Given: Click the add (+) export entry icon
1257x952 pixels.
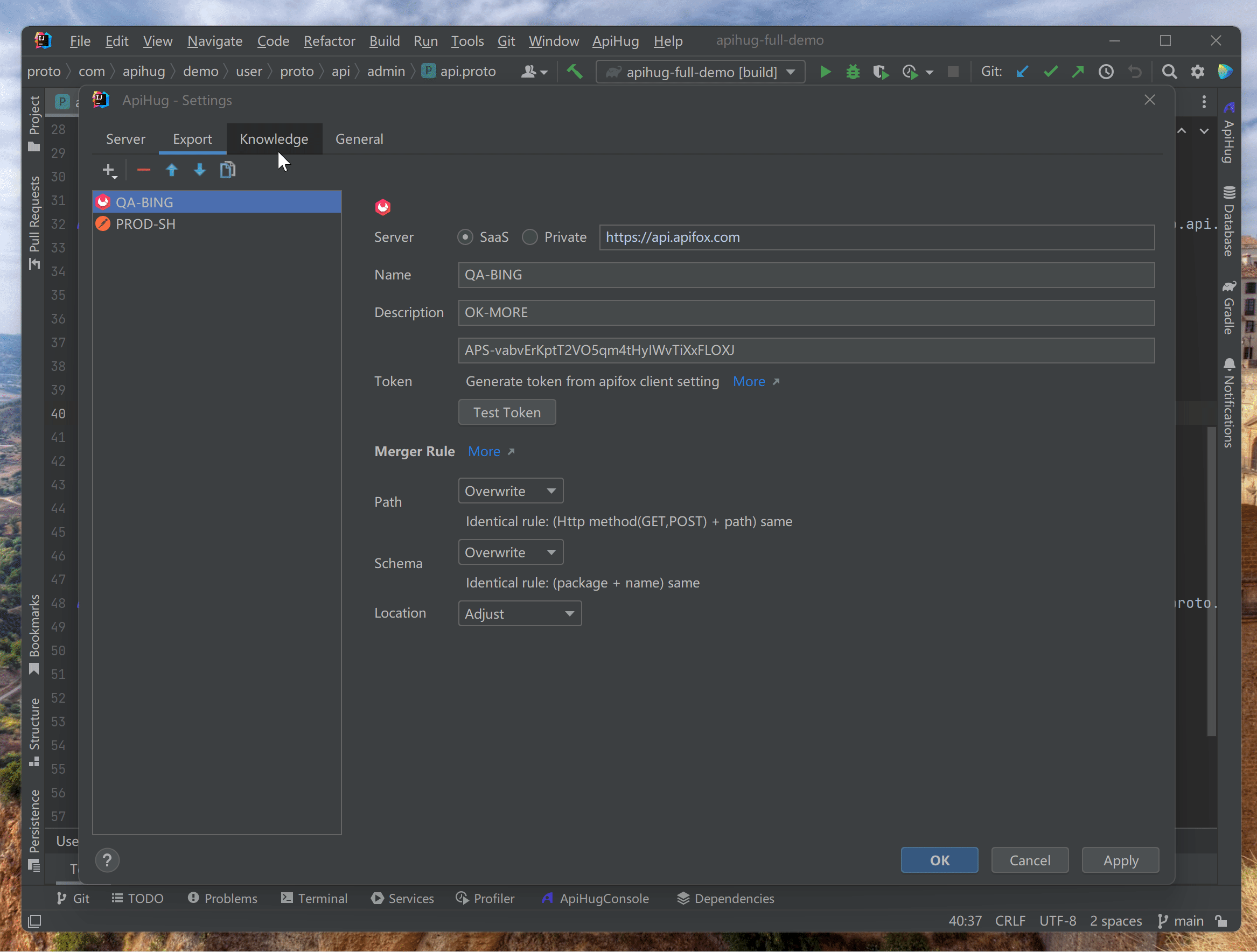Looking at the screenshot, I should click(x=108, y=170).
